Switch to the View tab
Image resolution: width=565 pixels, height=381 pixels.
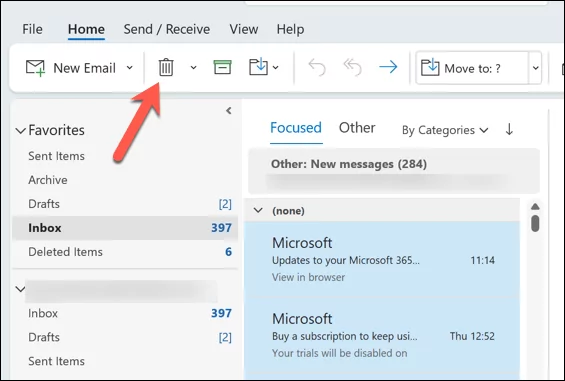coord(244,29)
